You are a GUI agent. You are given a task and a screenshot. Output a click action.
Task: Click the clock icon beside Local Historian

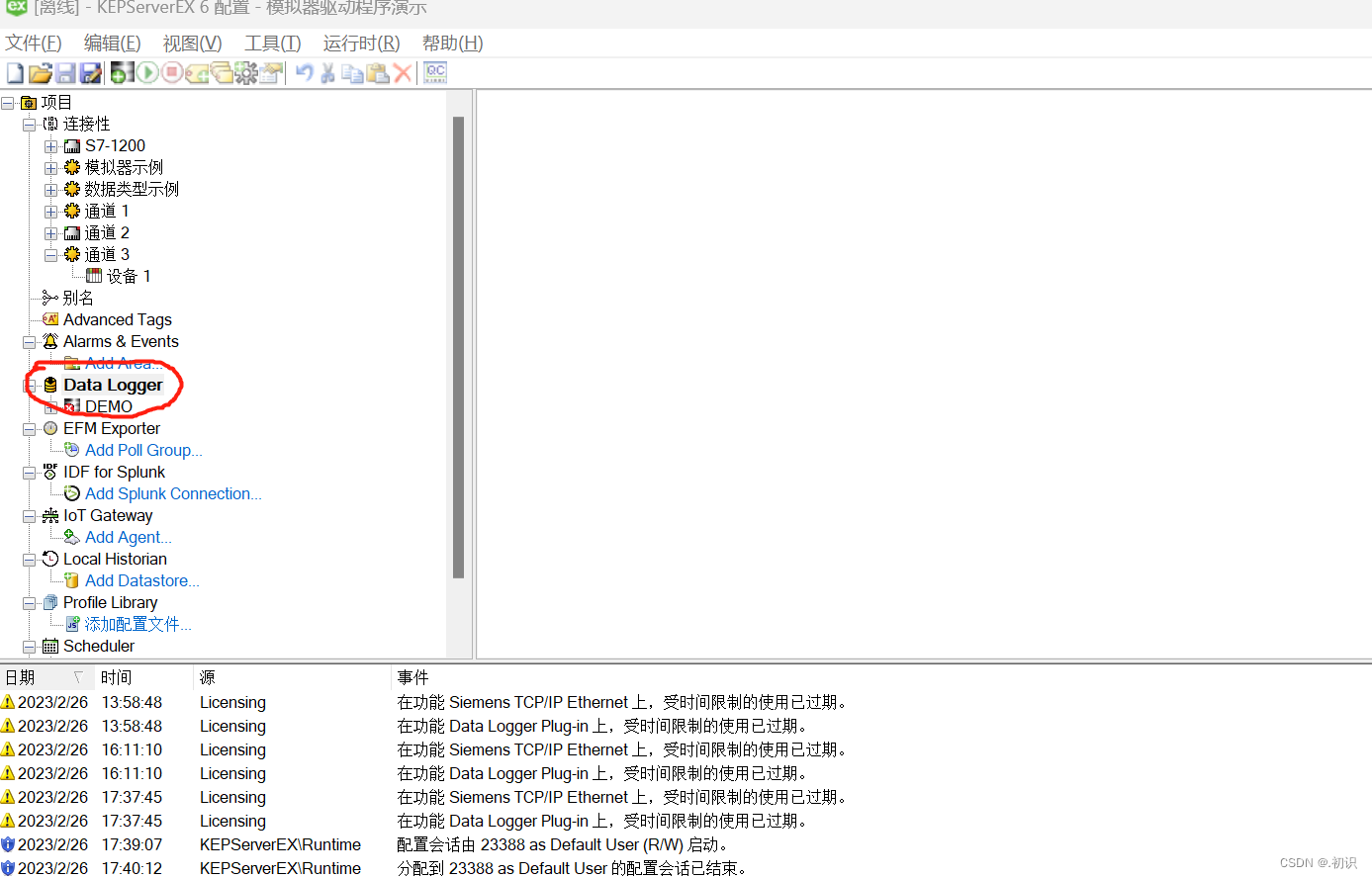(x=50, y=559)
